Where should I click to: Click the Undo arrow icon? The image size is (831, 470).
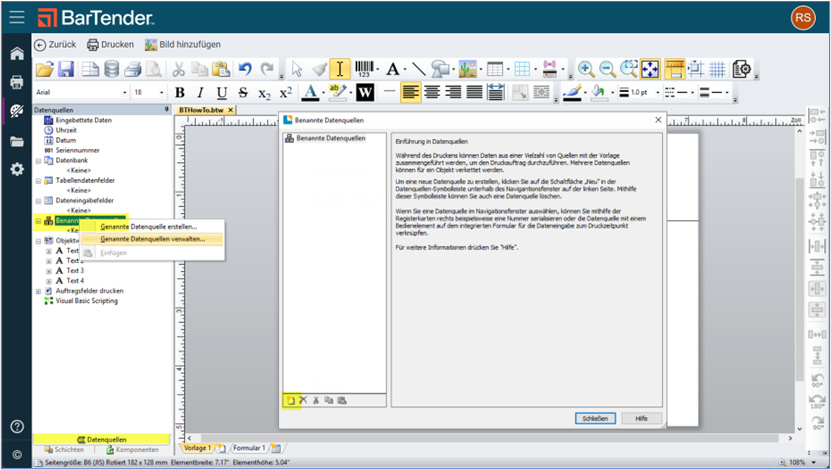pos(245,69)
